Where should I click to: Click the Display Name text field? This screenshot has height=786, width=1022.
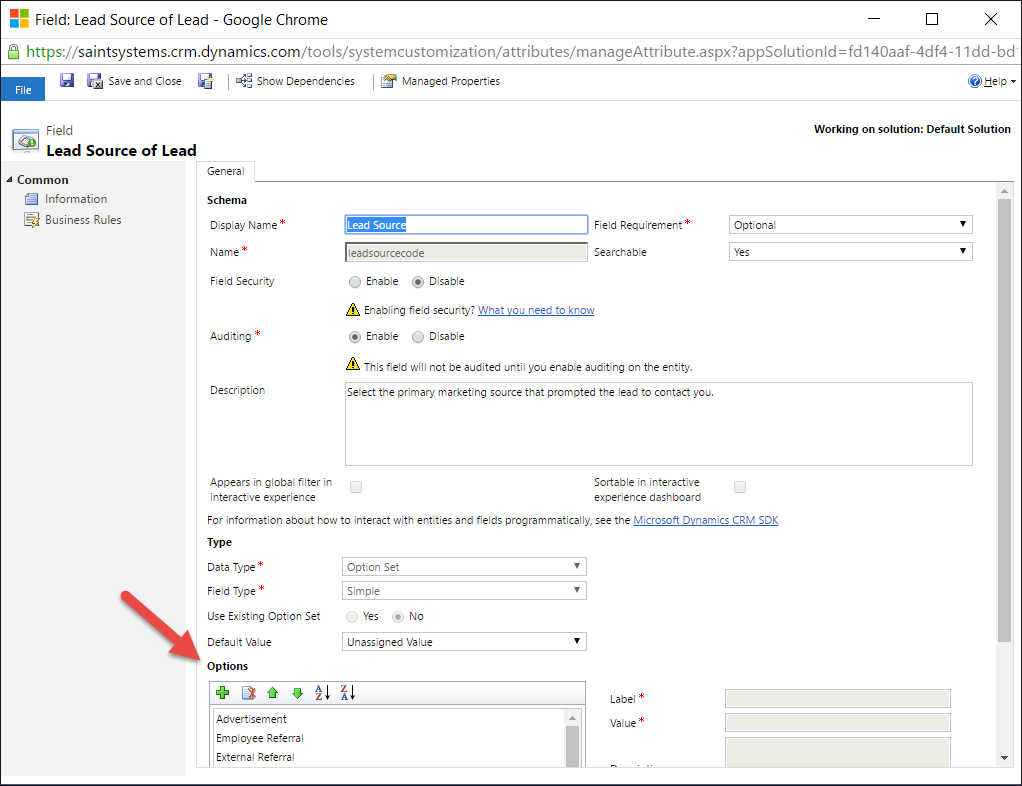[466, 225]
